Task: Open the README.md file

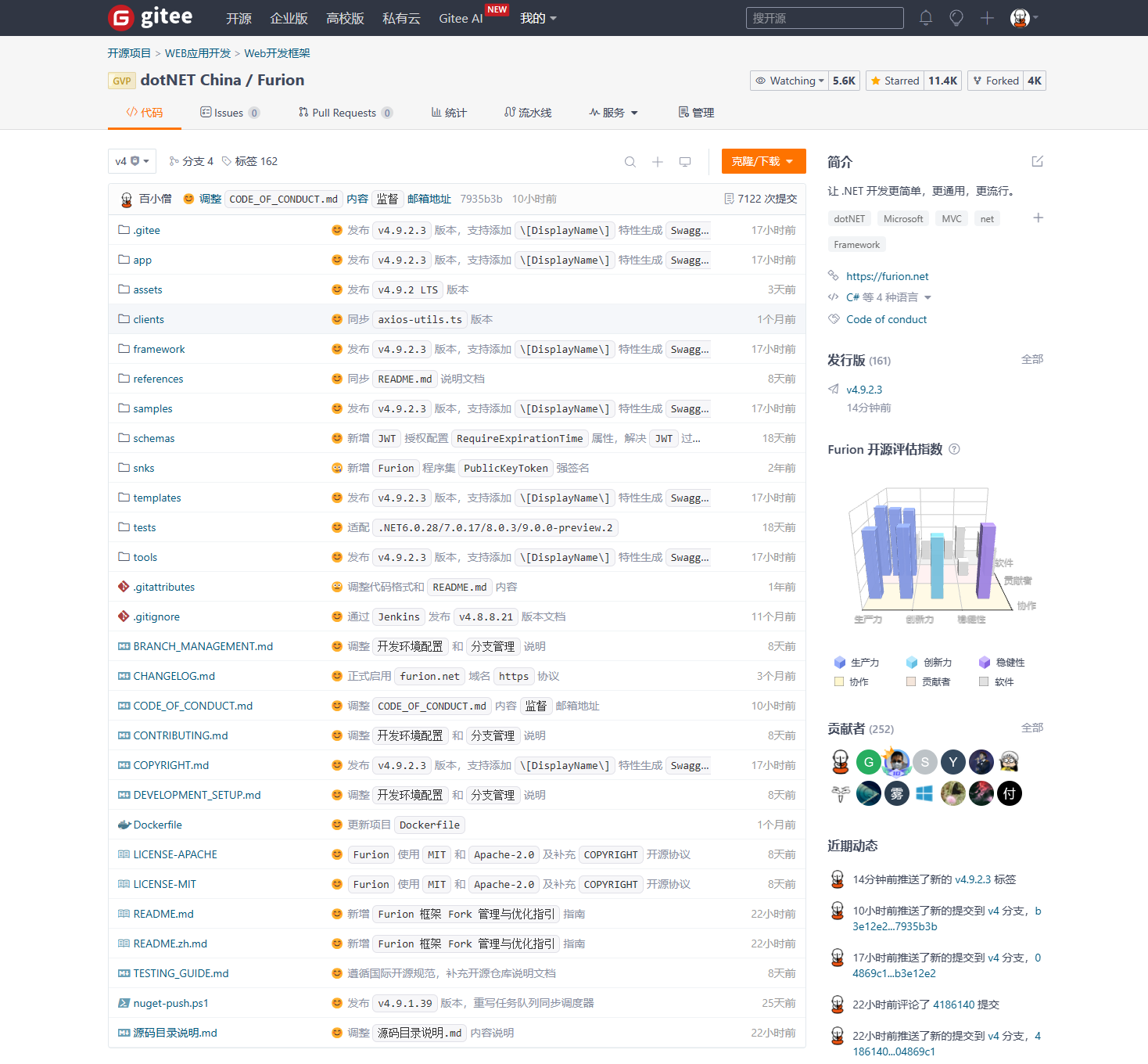Action: point(163,914)
